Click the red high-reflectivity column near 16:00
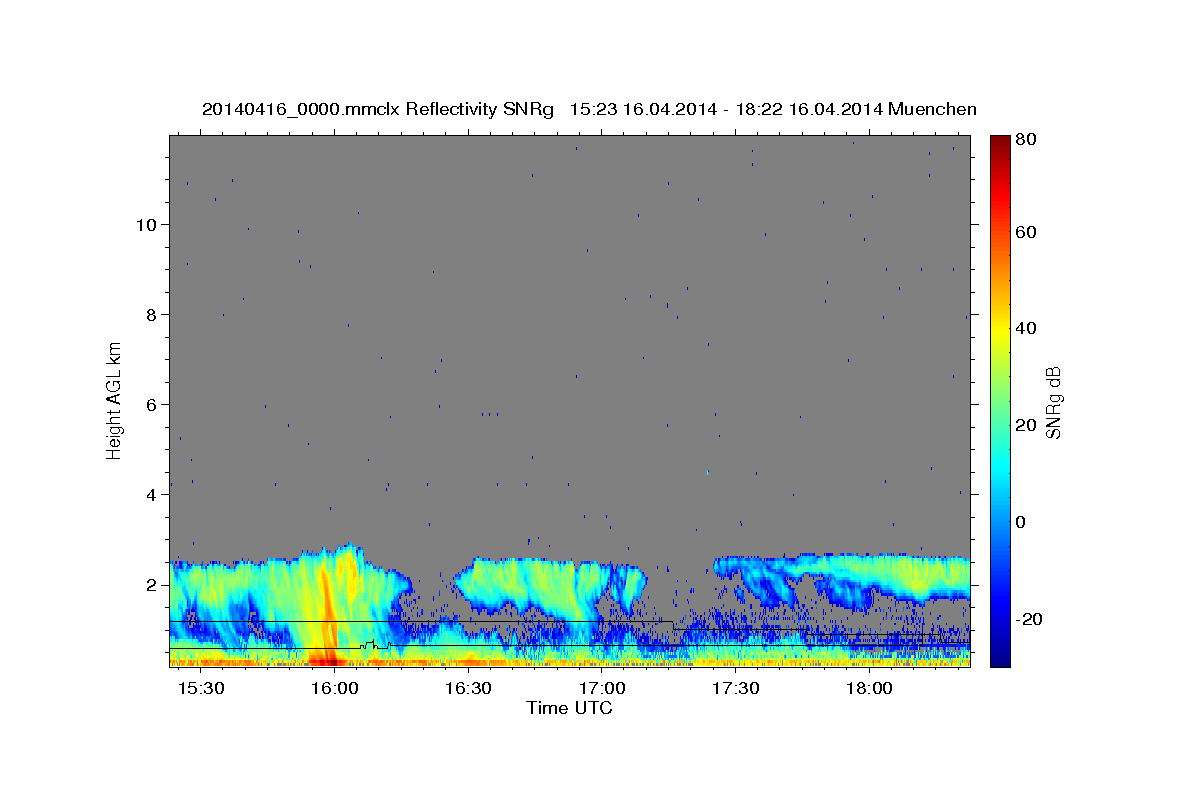The width and height of the screenshot is (1200, 800). [x=326, y=615]
